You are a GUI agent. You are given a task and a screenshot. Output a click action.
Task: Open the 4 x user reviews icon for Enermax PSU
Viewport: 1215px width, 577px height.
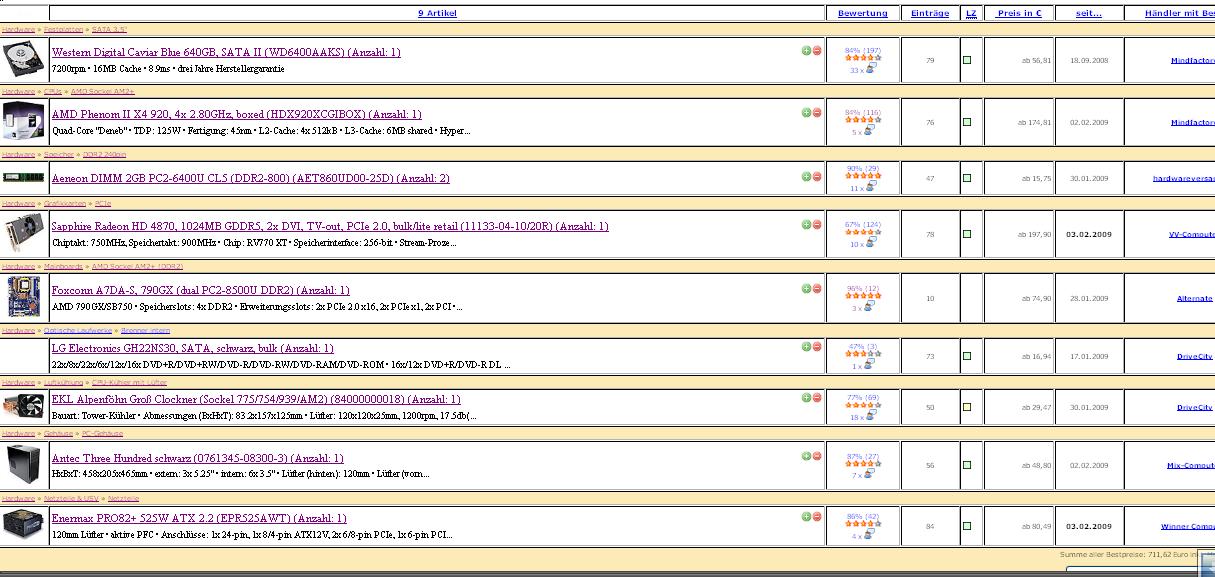pos(870,536)
